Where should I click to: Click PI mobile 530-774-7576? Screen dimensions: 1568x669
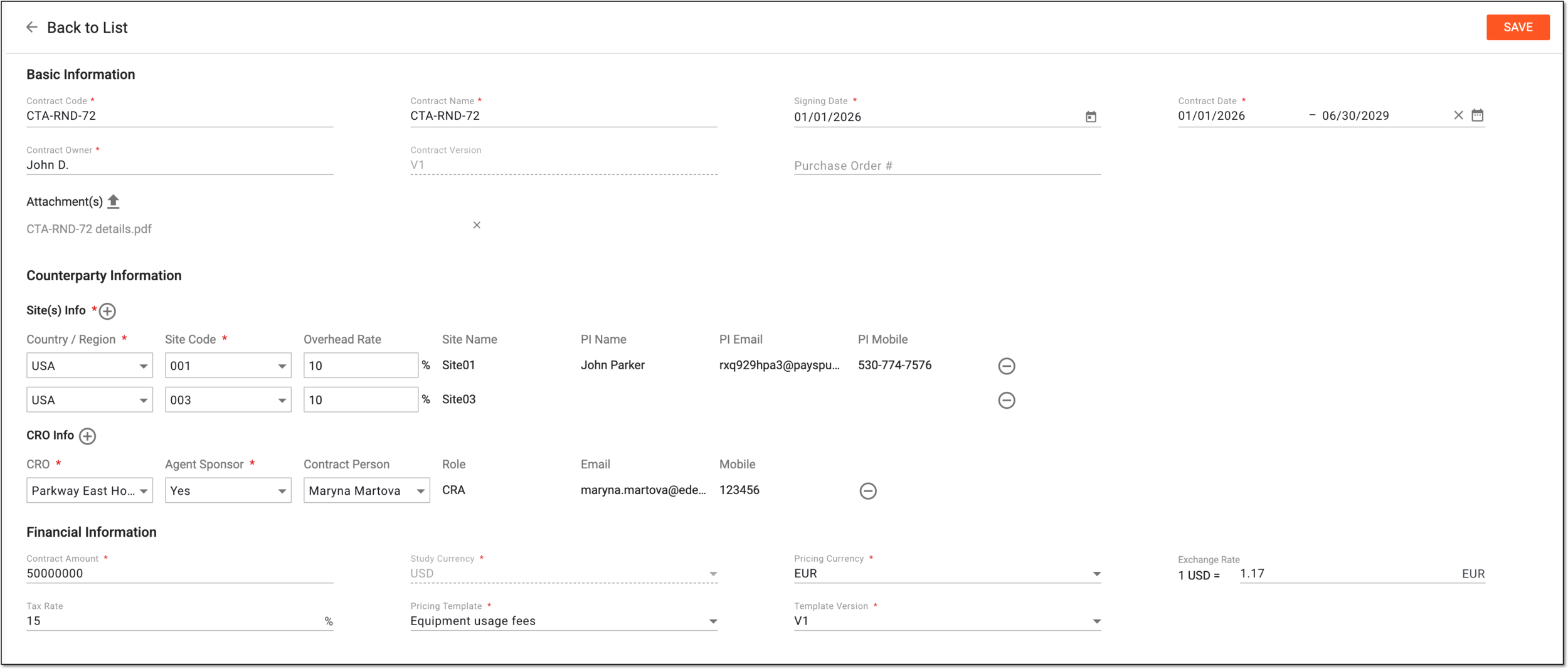tap(894, 365)
